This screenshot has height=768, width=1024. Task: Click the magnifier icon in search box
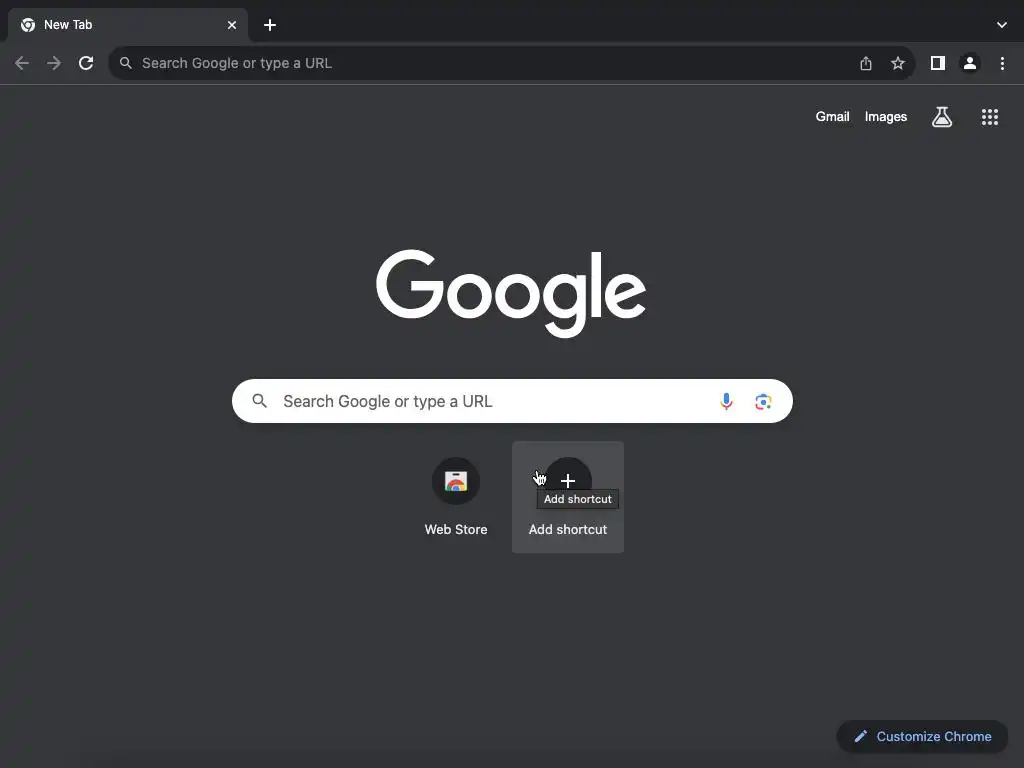click(x=259, y=401)
